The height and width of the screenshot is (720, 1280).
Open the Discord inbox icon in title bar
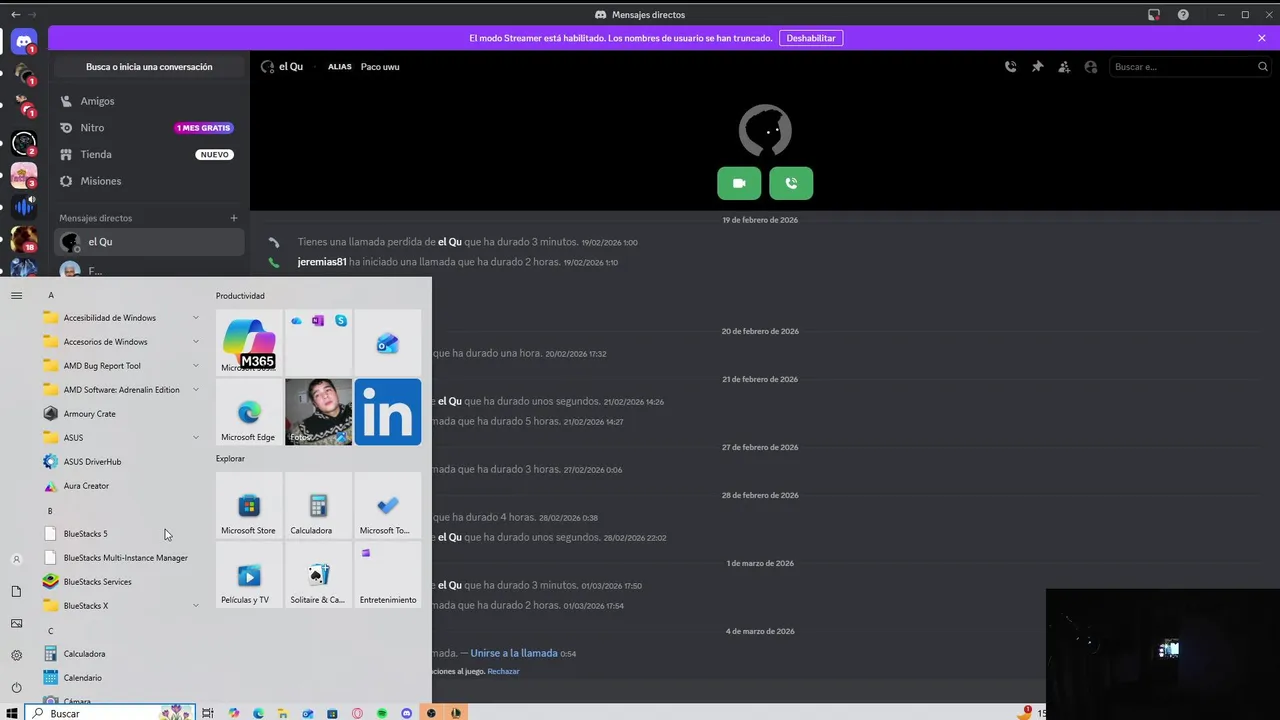(1153, 15)
